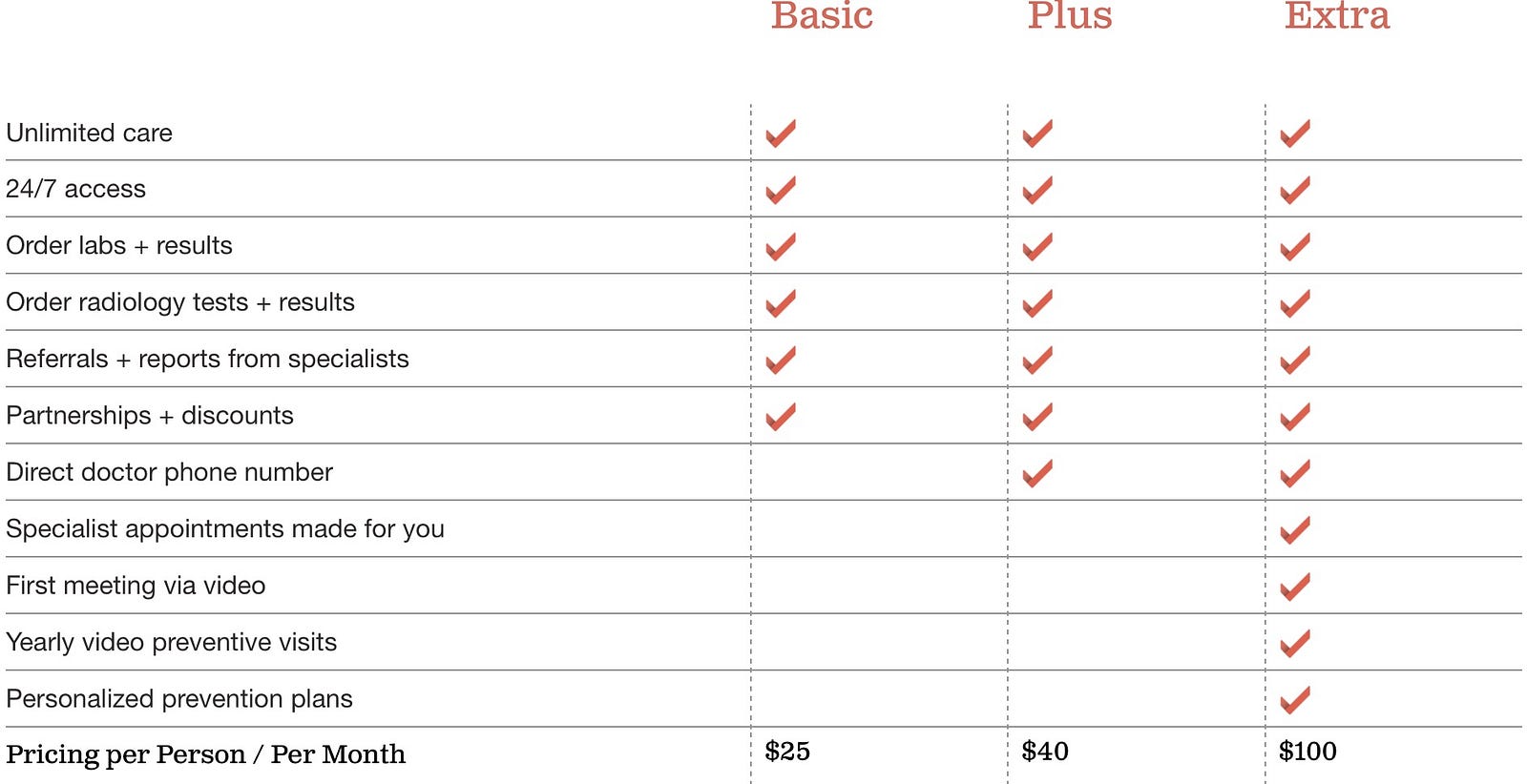Select the Extra plan heading
The width and height of the screenshot is (1527, 784).
click(1337, 15)
